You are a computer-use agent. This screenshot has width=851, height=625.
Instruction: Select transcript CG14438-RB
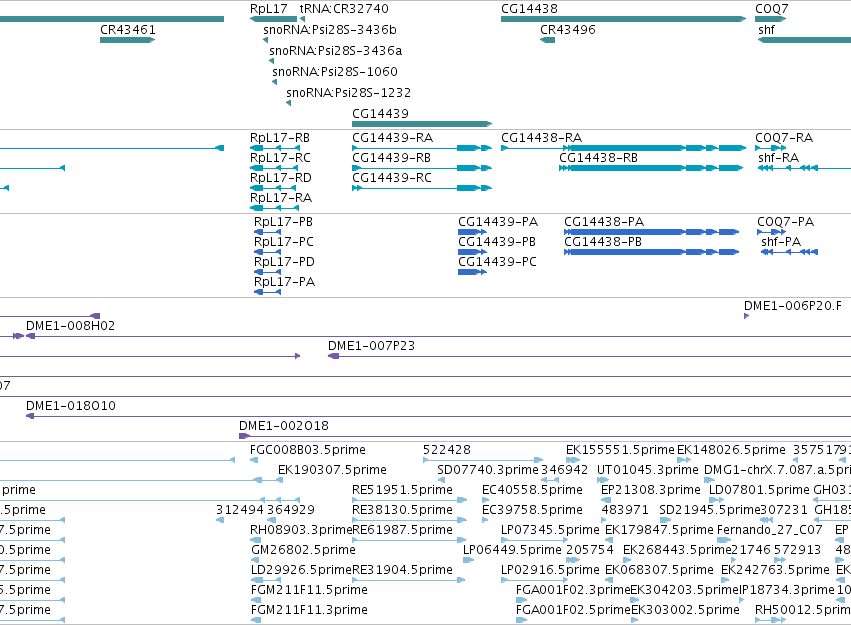[598, 158]
